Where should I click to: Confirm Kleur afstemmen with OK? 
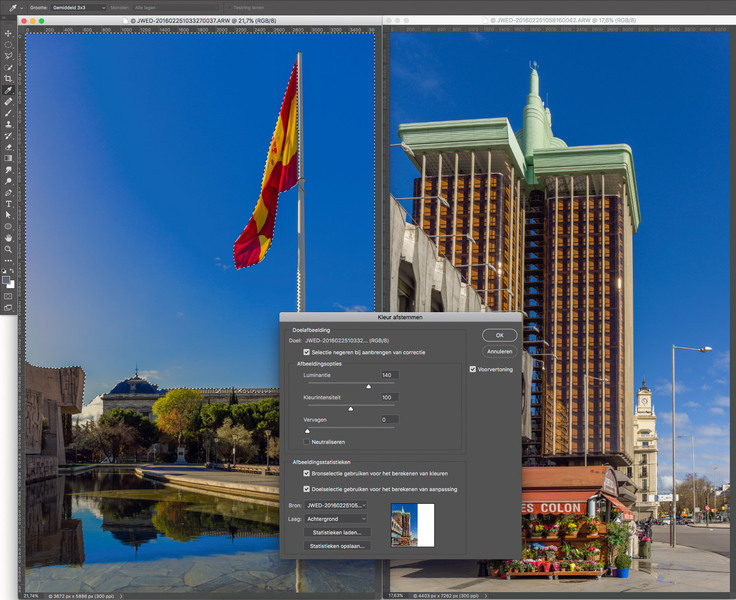499,335
